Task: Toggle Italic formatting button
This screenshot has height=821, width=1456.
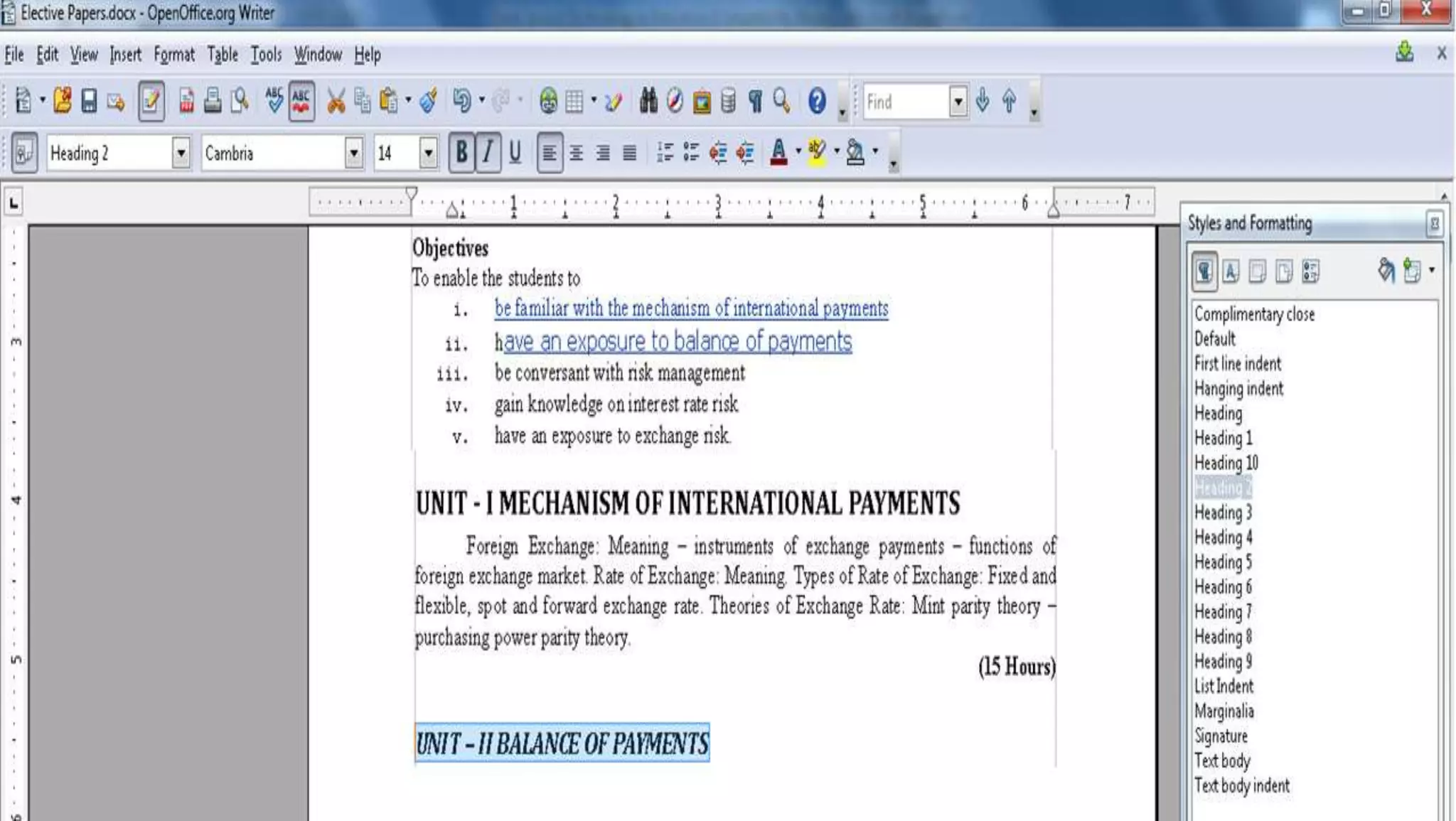Action: [488, 152]
